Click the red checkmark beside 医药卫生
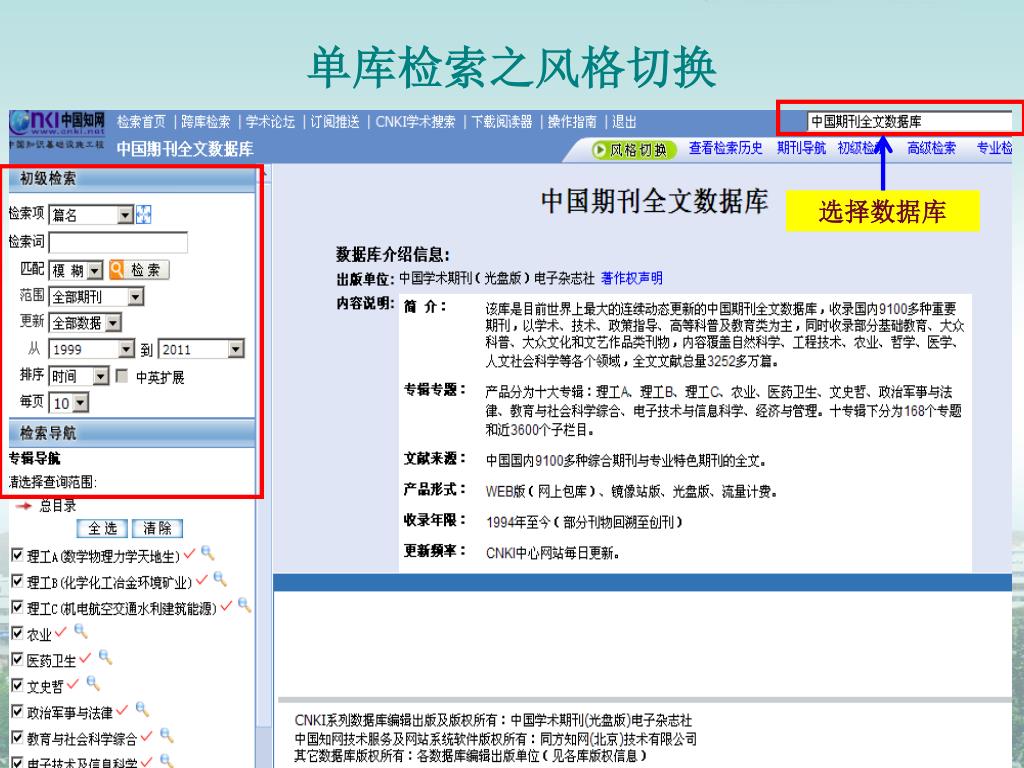1024x768 pixels. tap(85, 658)
